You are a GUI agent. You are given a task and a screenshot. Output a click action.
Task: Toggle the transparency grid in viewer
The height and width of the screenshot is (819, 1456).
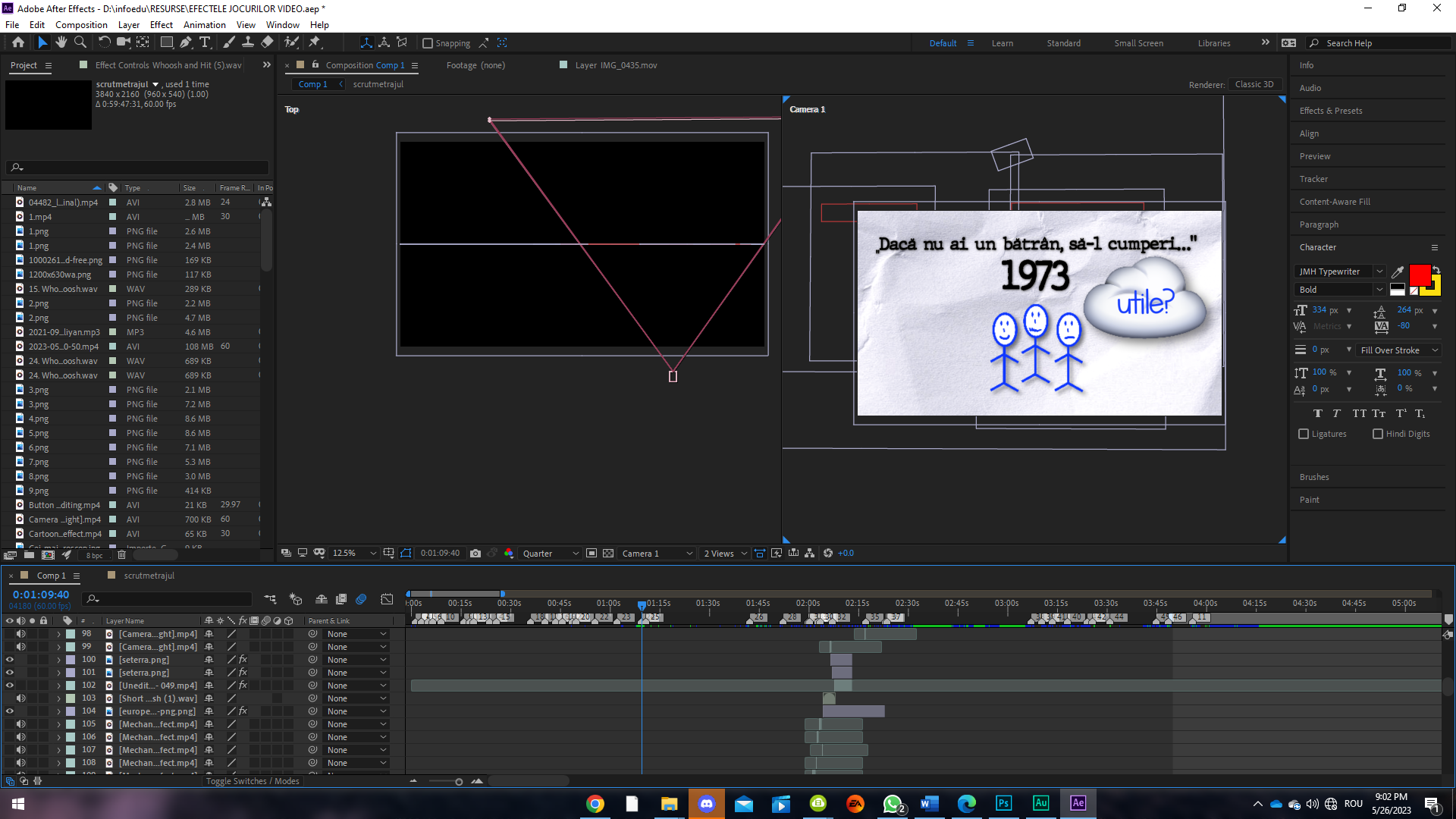[608, 554]
